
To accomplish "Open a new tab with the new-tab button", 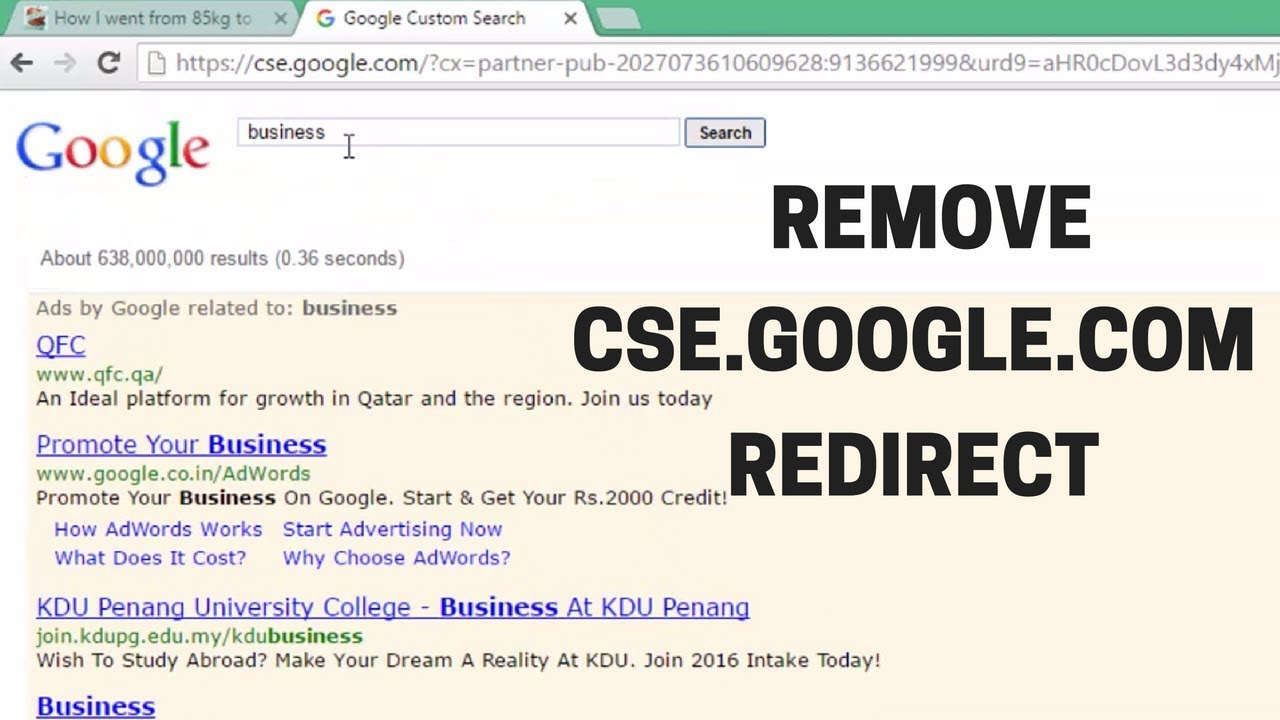I will 617,19.
